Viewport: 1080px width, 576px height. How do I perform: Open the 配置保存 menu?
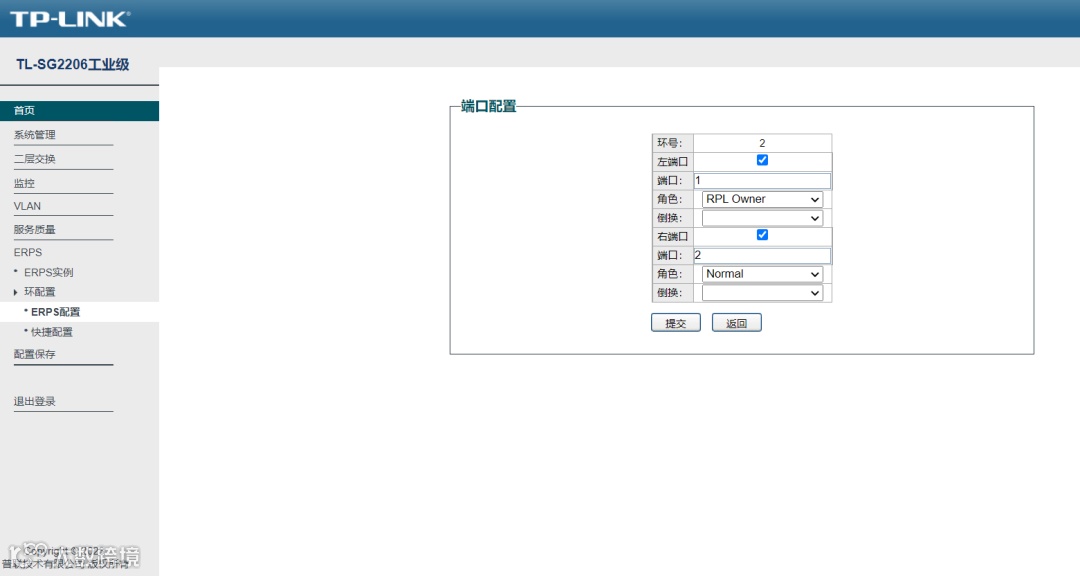pos(34,354)
